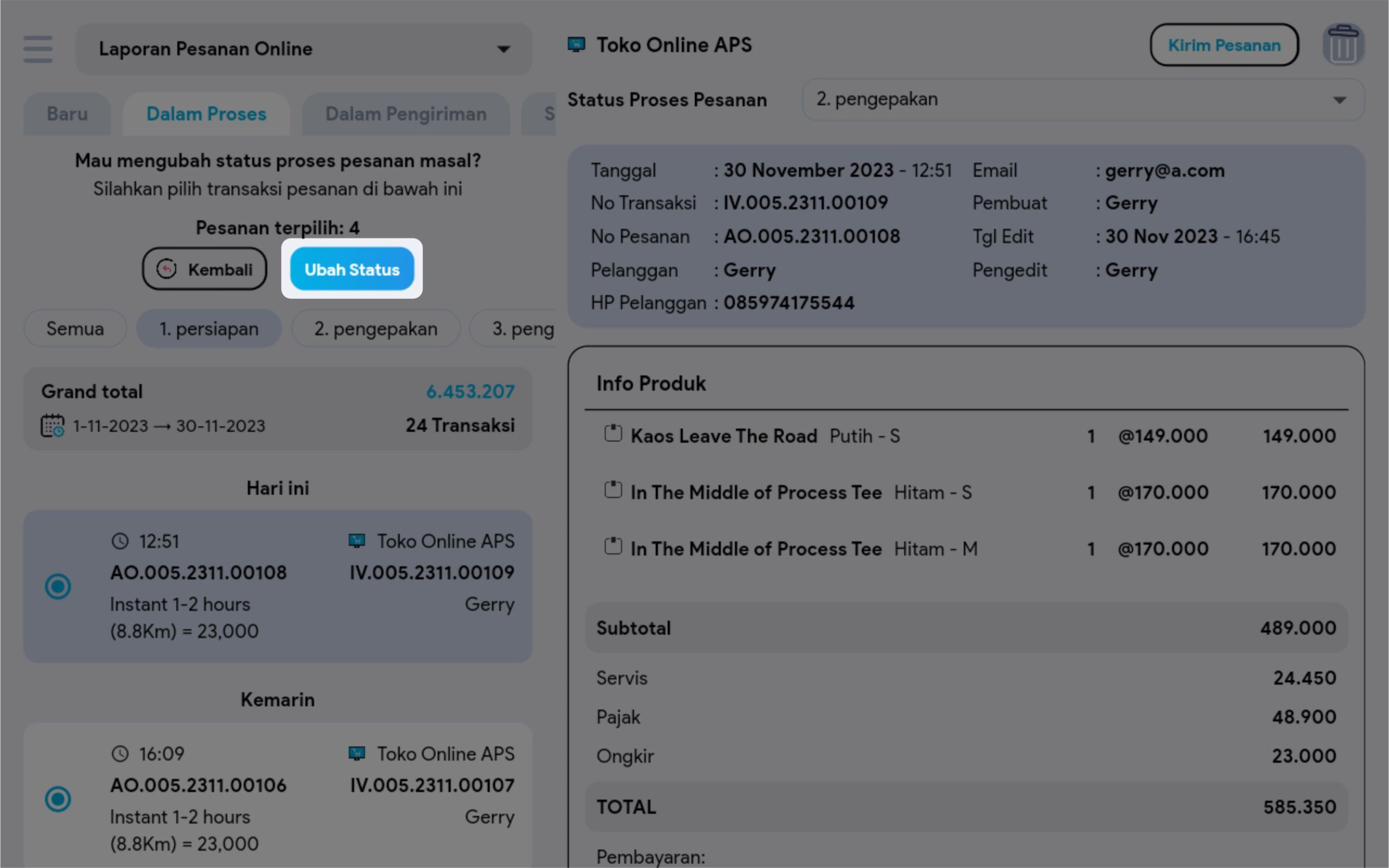Viewport: 1389px width, 868px height.
Task: Click product icon beside Hitam - M item
Action: [x=613, y=546]
